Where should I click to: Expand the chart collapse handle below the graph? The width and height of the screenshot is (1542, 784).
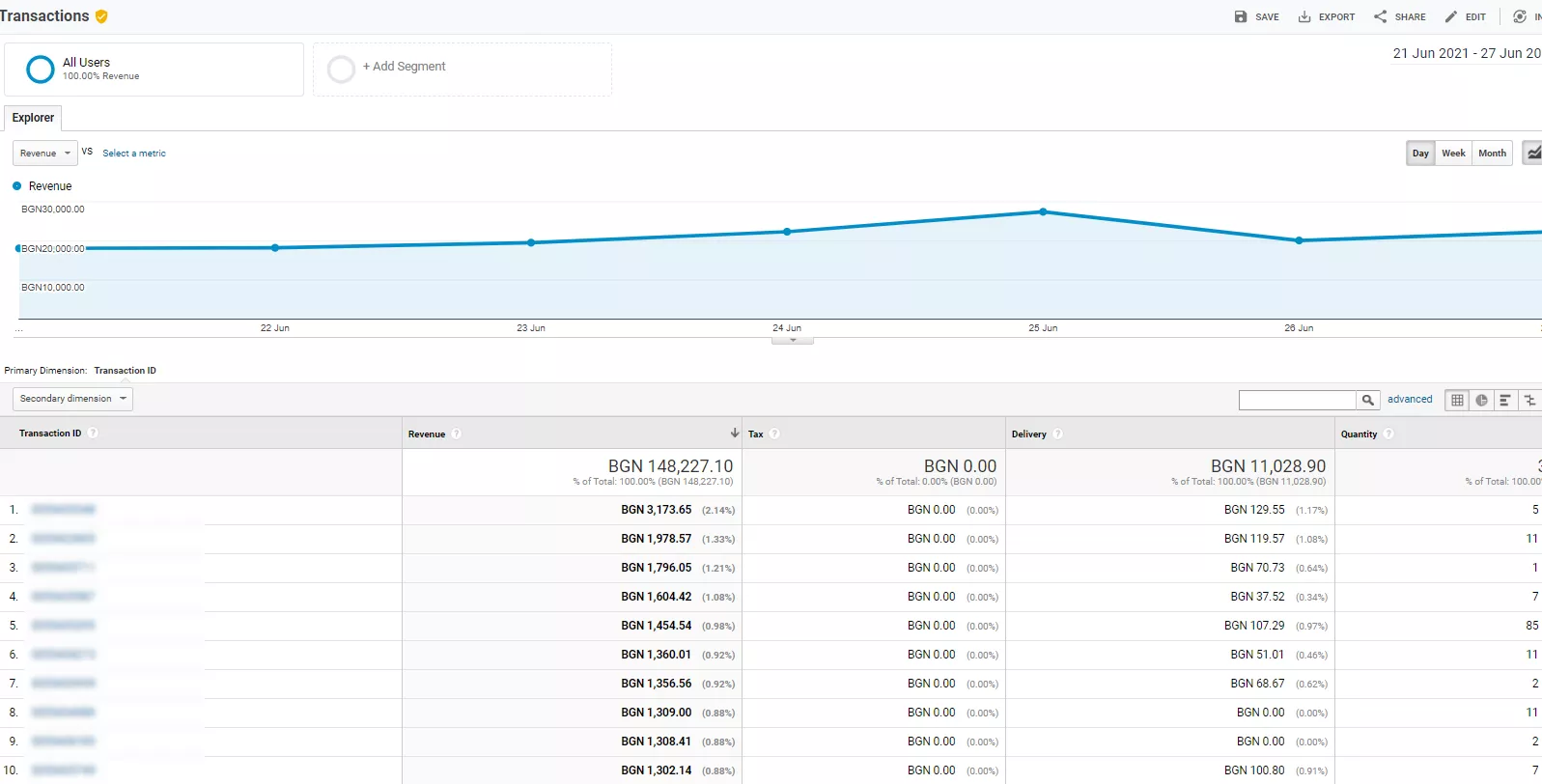(793, 340)
